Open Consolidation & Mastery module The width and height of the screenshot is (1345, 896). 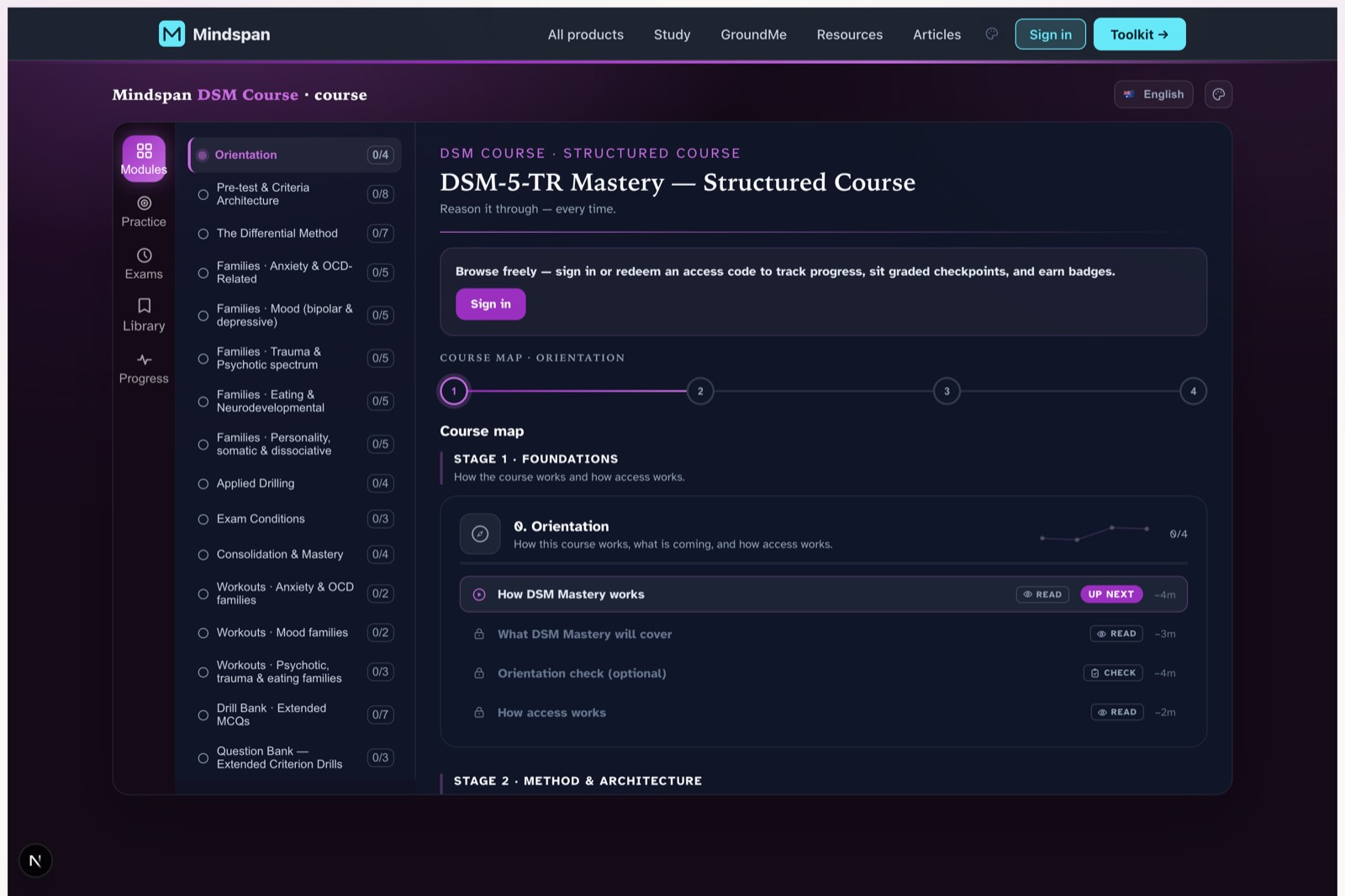(295, 555)
